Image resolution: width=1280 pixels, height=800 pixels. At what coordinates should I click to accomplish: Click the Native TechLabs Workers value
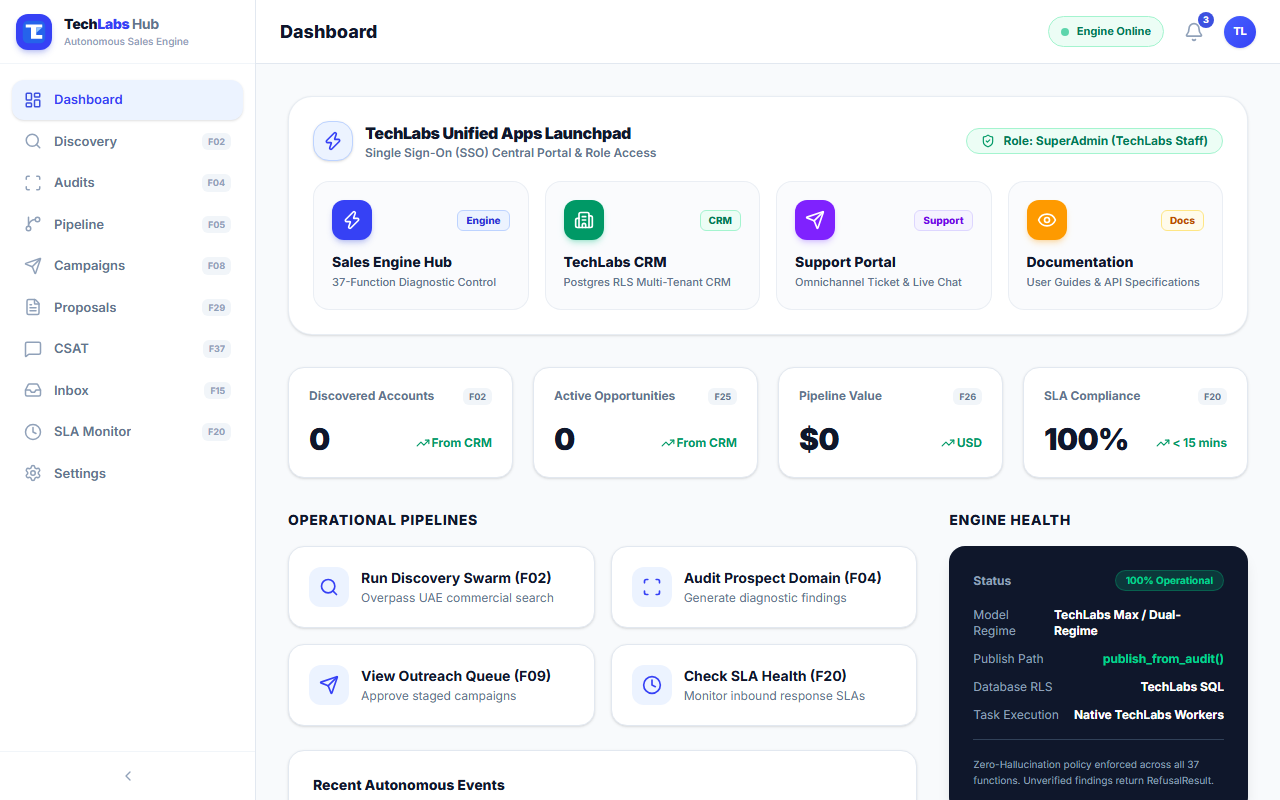(1149, 715)
